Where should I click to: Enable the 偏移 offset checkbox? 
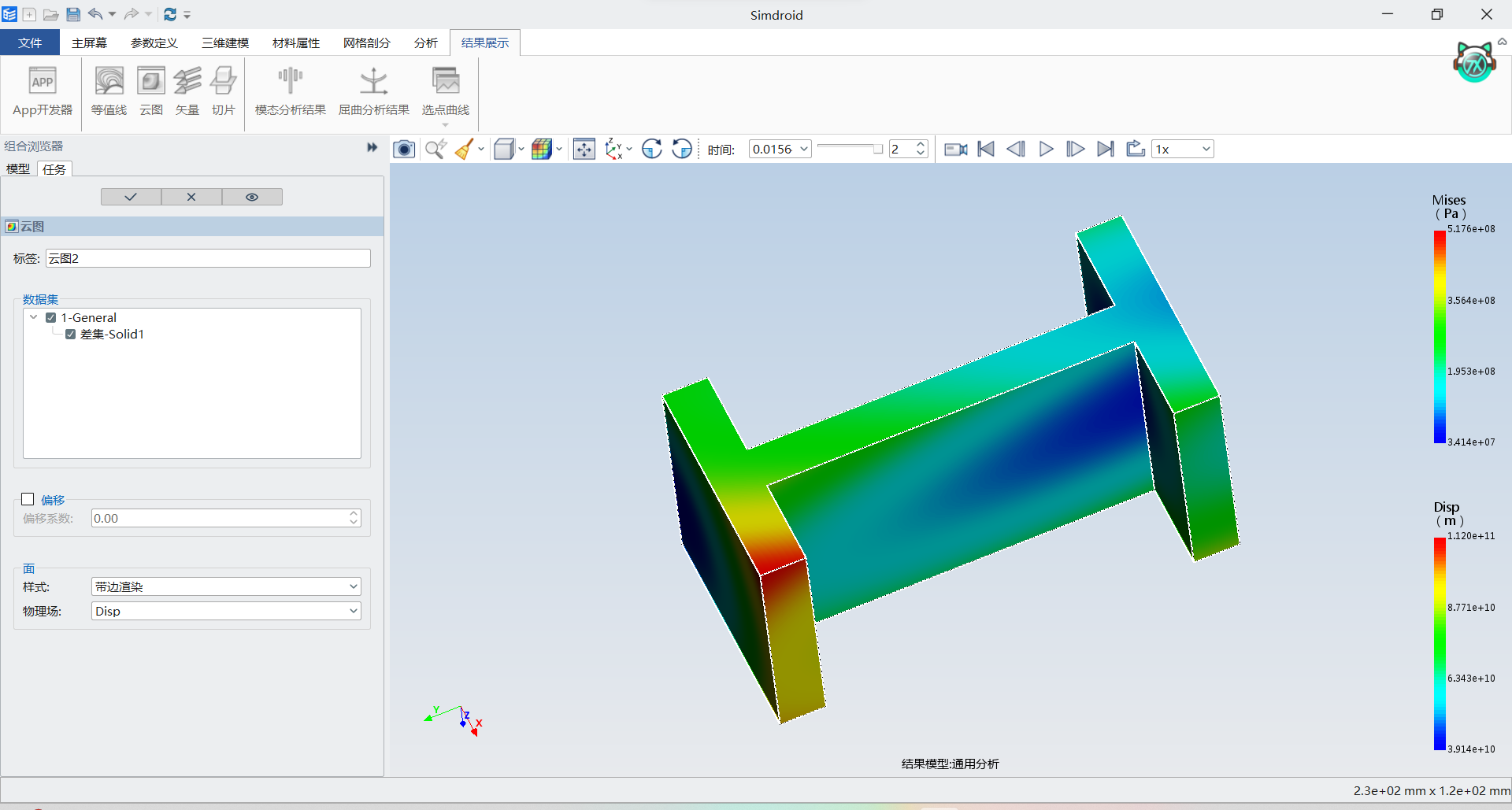point(28,499)
